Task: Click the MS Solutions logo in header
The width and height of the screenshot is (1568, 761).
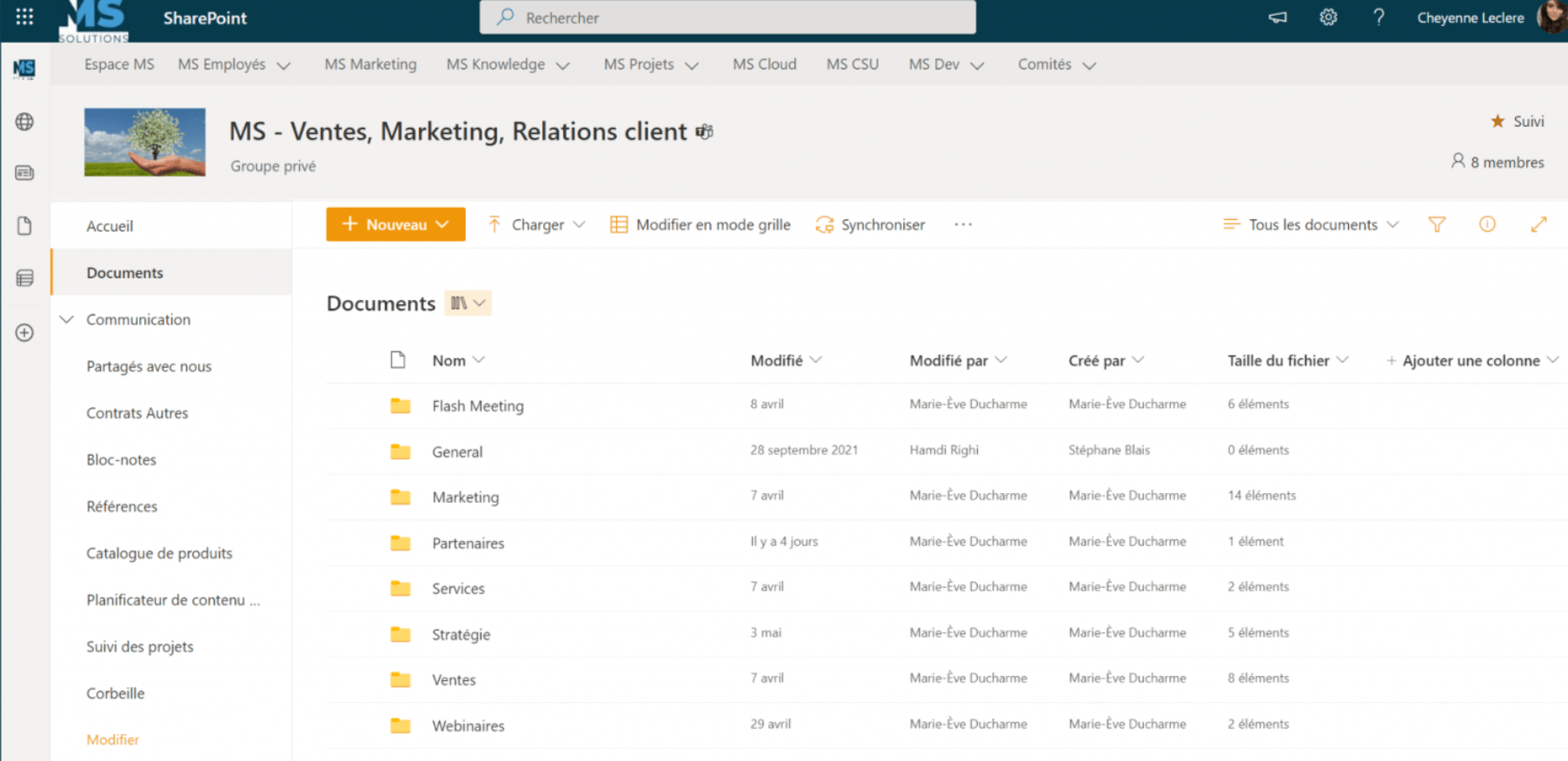Action: (94, 21)
